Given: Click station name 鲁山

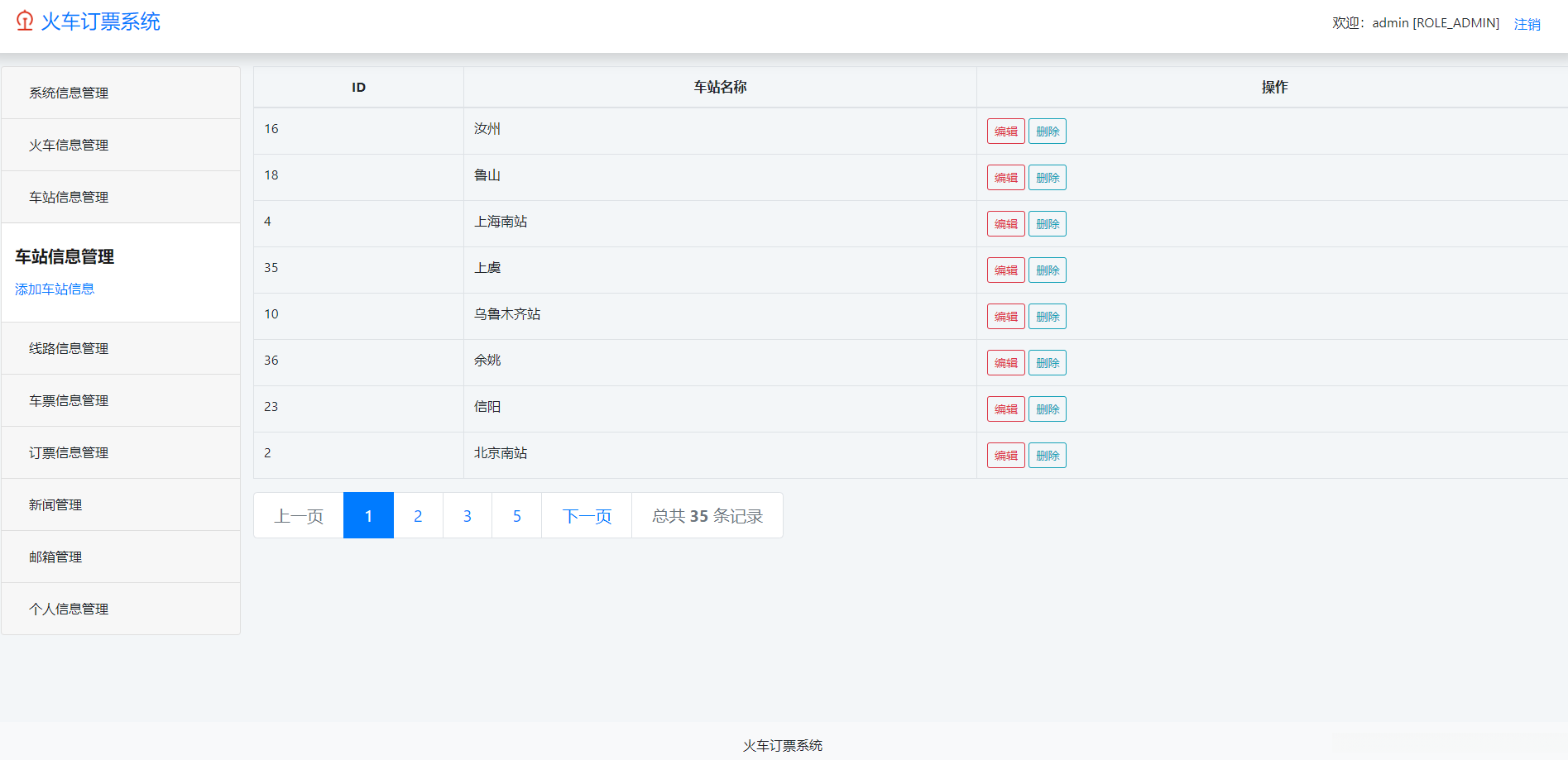Looking at the screenshot, I should tap(487, 175).
